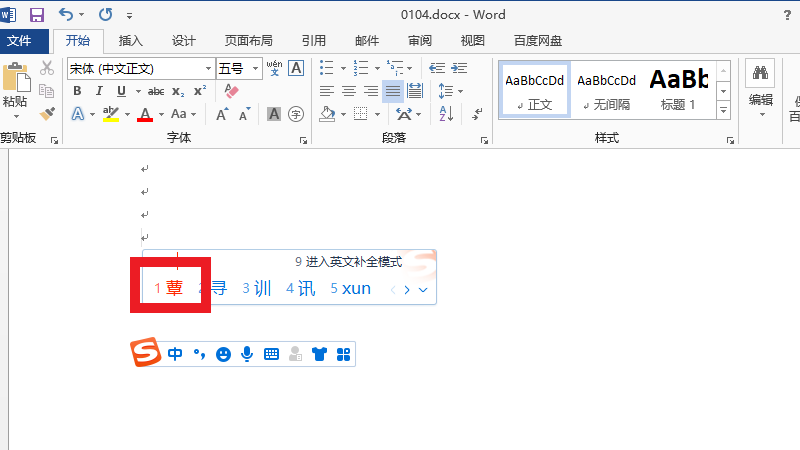Open the Sogou toolbox grid icon
The height and width of the screenshot is (450, 800).
[x=343, y=354]
